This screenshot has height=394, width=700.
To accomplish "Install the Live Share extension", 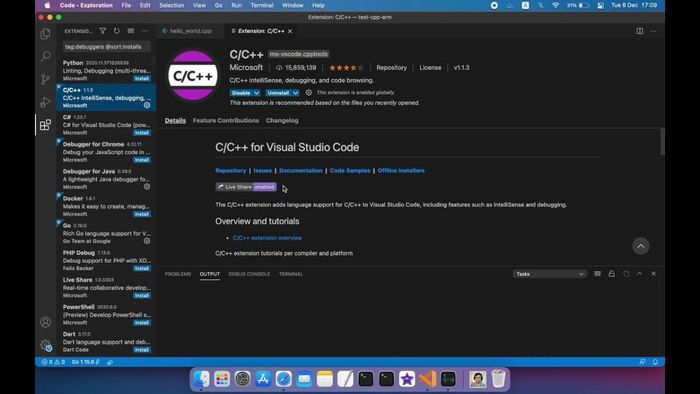I will pos(142,295).
